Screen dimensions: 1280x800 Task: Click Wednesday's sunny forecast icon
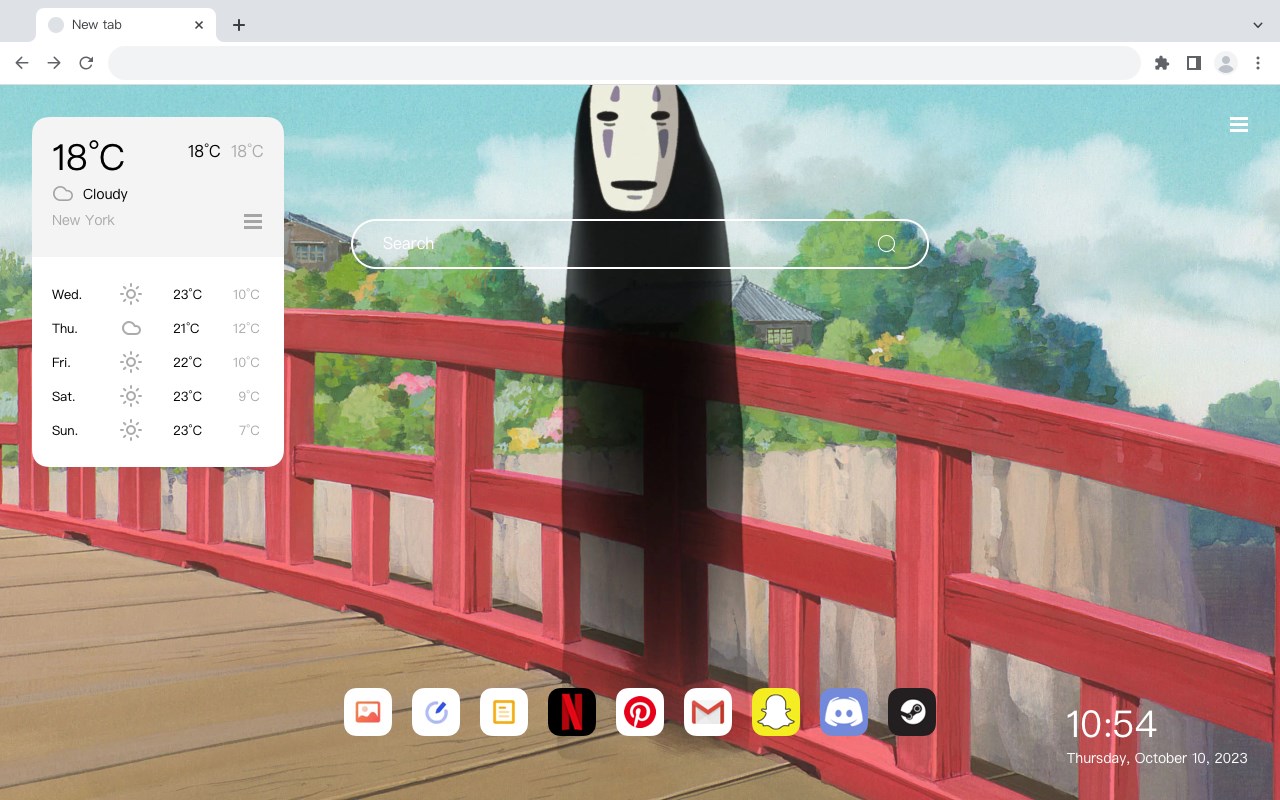pos(131,294)
